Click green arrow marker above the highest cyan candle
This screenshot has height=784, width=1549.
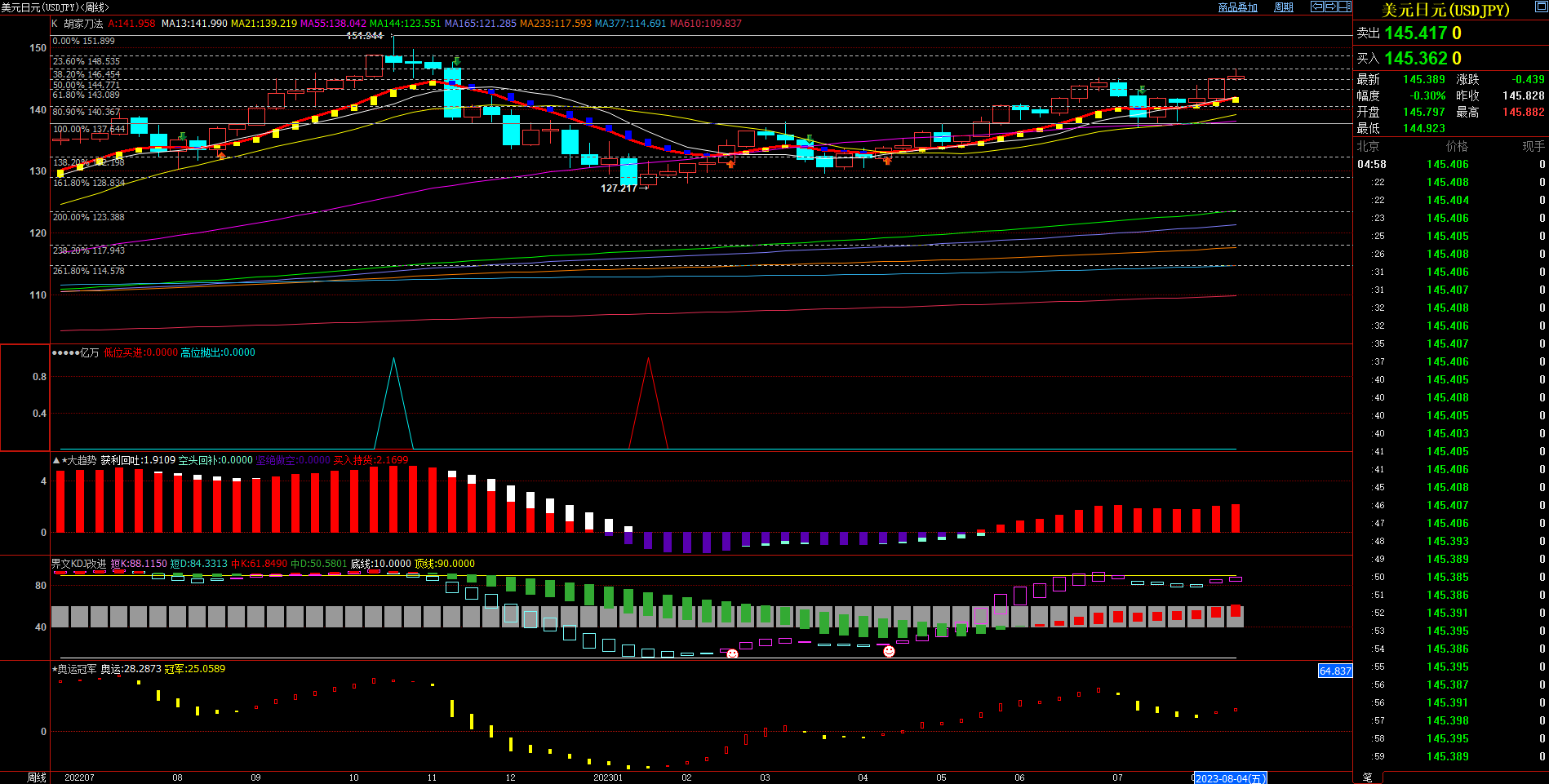coord(457,61)
